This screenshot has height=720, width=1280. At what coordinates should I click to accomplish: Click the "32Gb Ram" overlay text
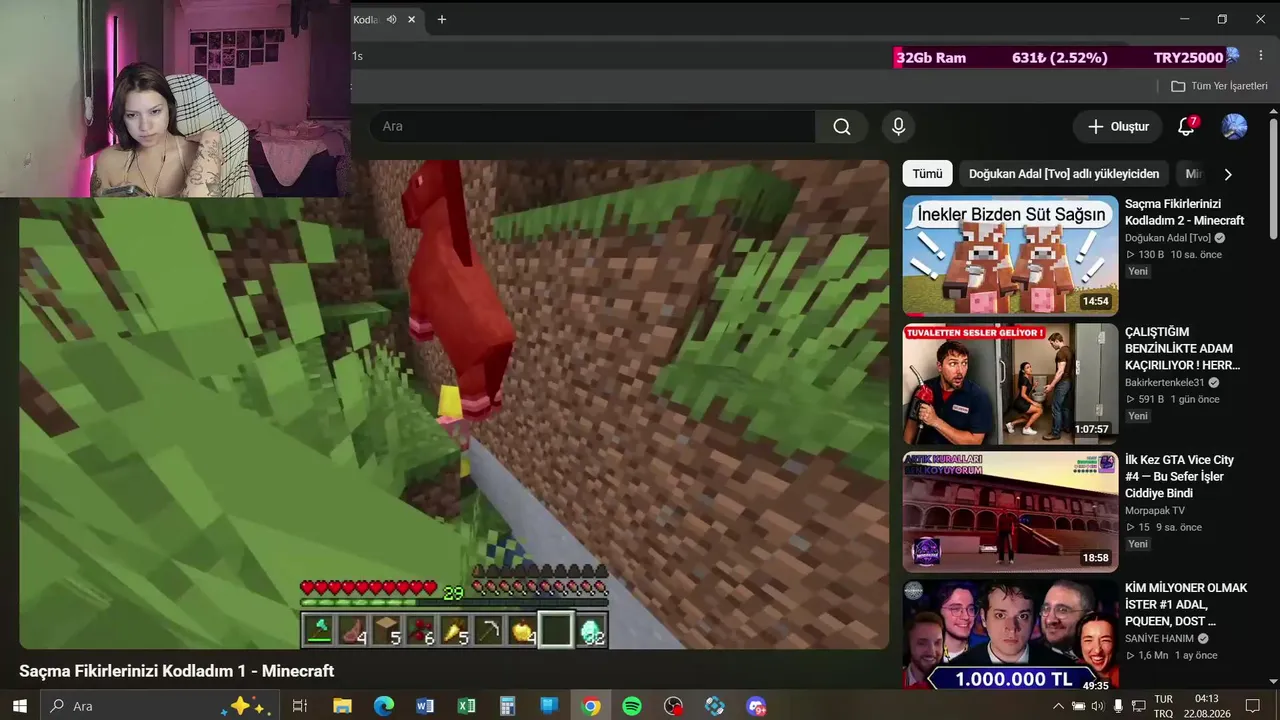[931, 58]
